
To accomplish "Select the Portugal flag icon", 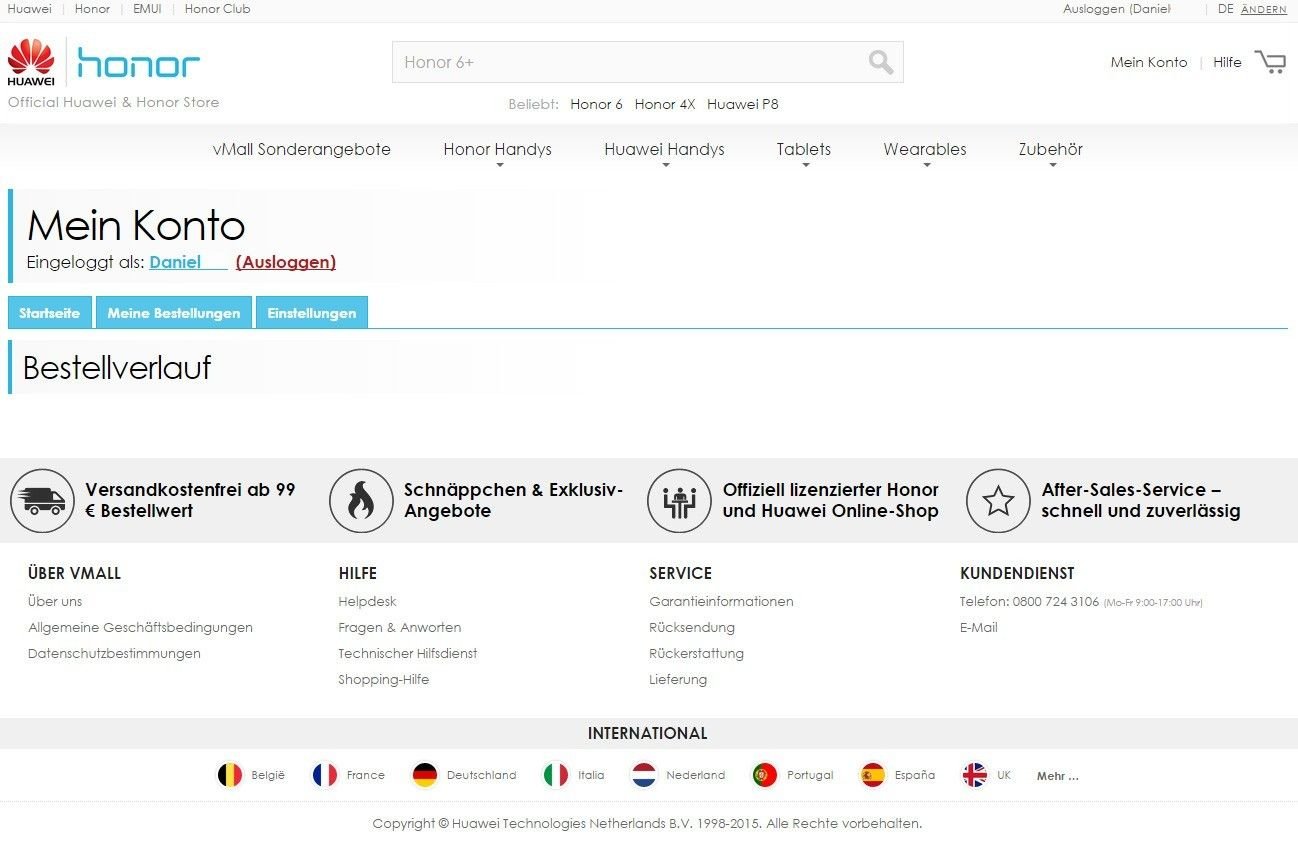I will tap(765, 775).
